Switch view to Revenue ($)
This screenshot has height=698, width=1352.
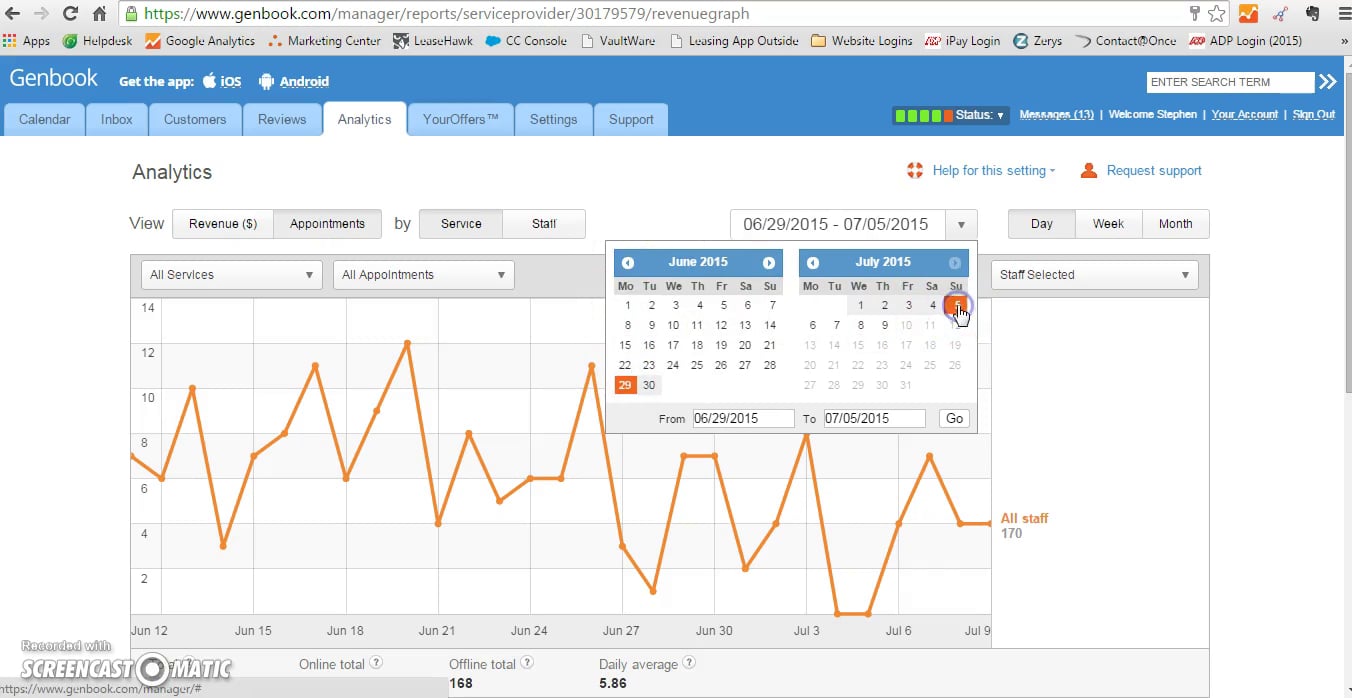[x=223, y=224]
